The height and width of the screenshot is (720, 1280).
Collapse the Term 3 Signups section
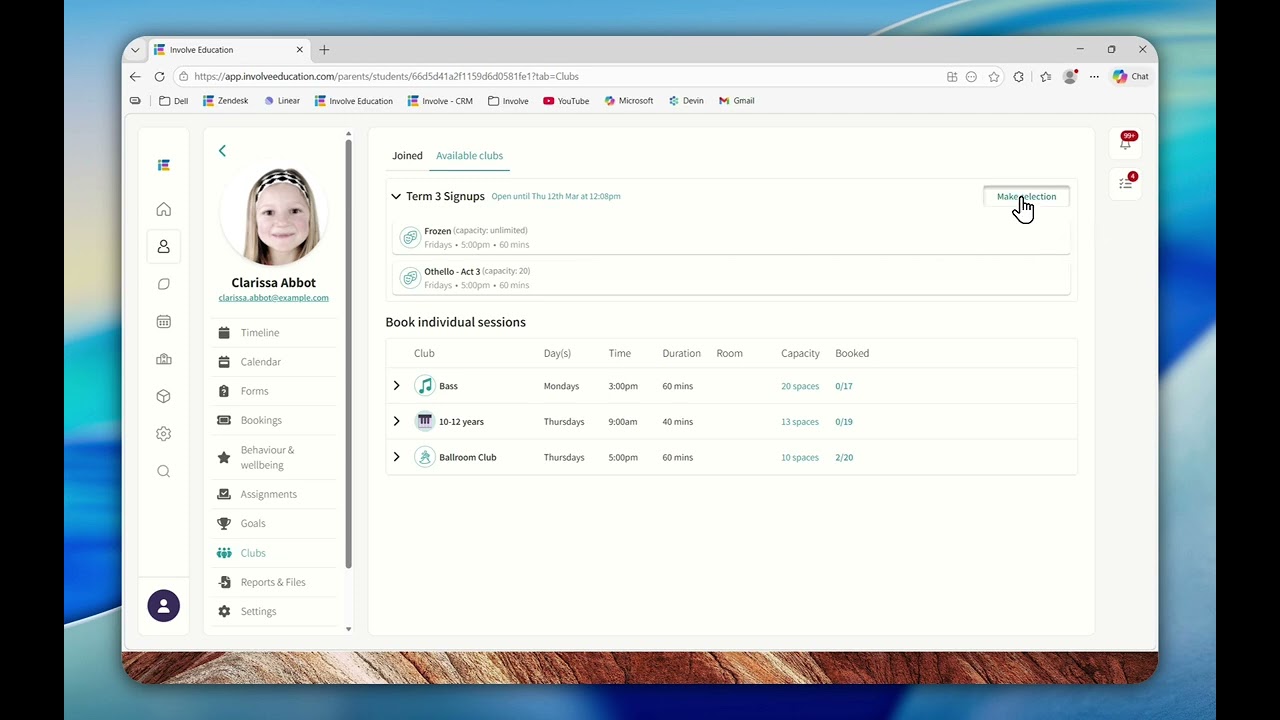(x=396, y=197)
